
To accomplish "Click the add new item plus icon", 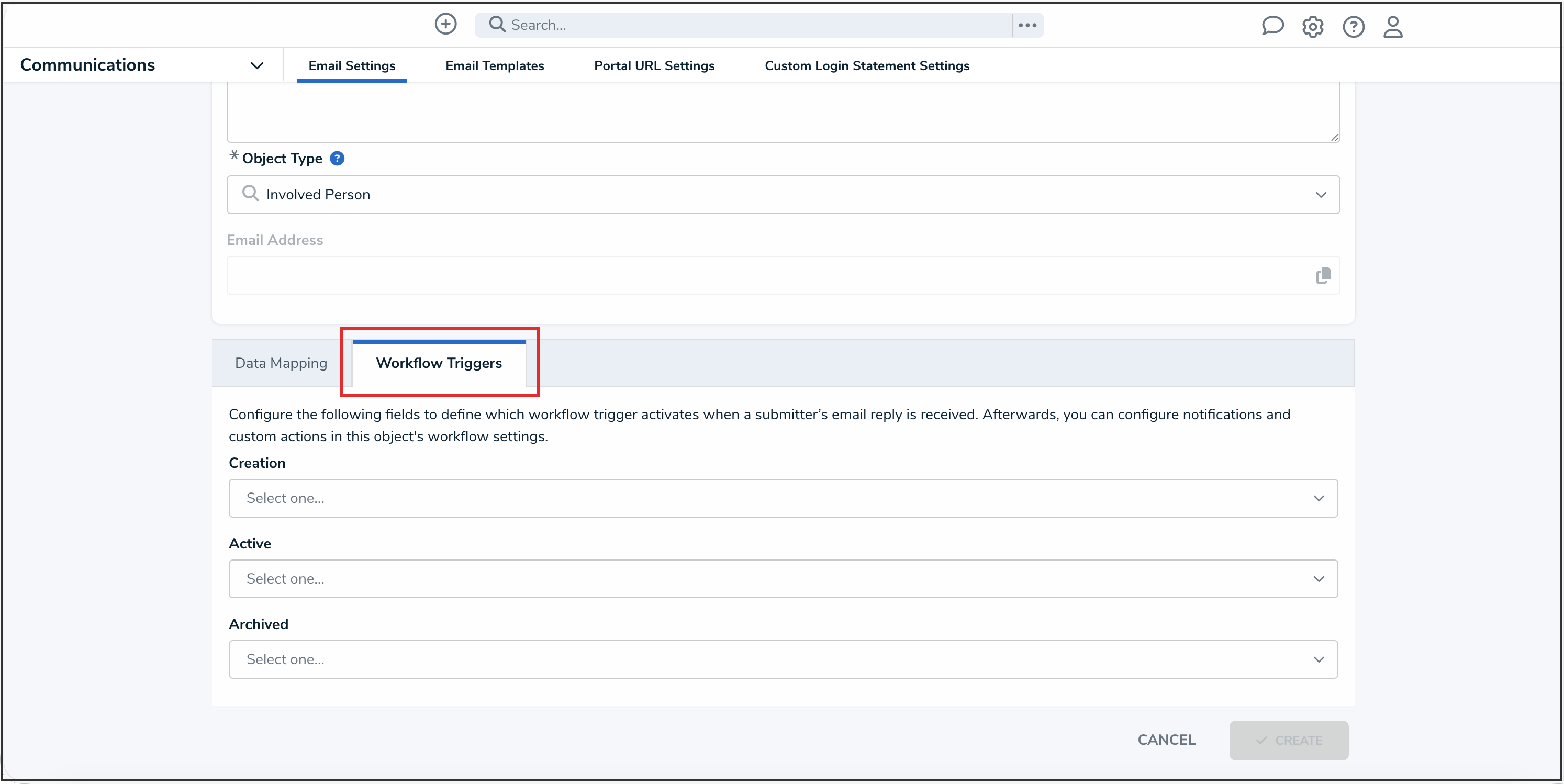I will tap(445, 24).
